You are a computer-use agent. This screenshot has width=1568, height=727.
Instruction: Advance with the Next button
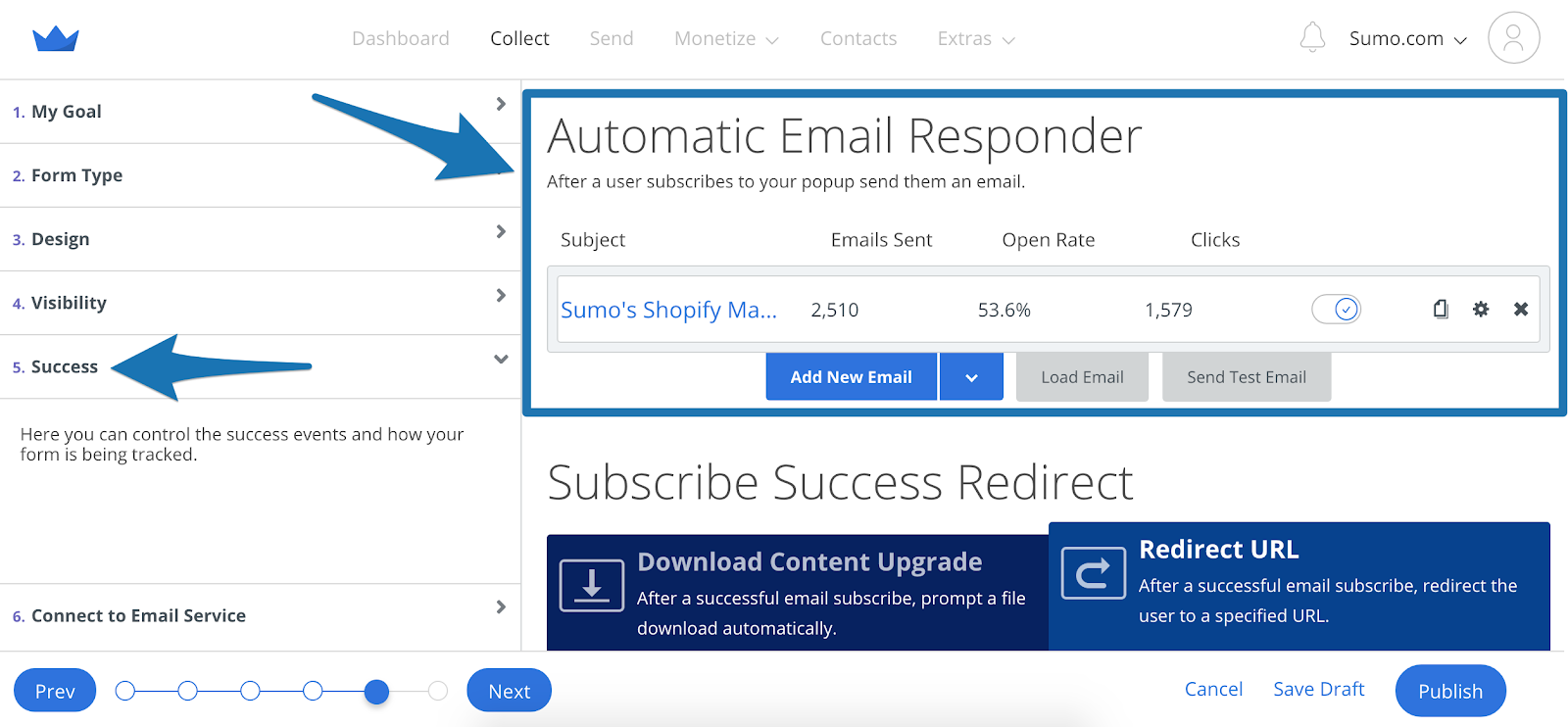pyautogui.click(x=510, y=691)
